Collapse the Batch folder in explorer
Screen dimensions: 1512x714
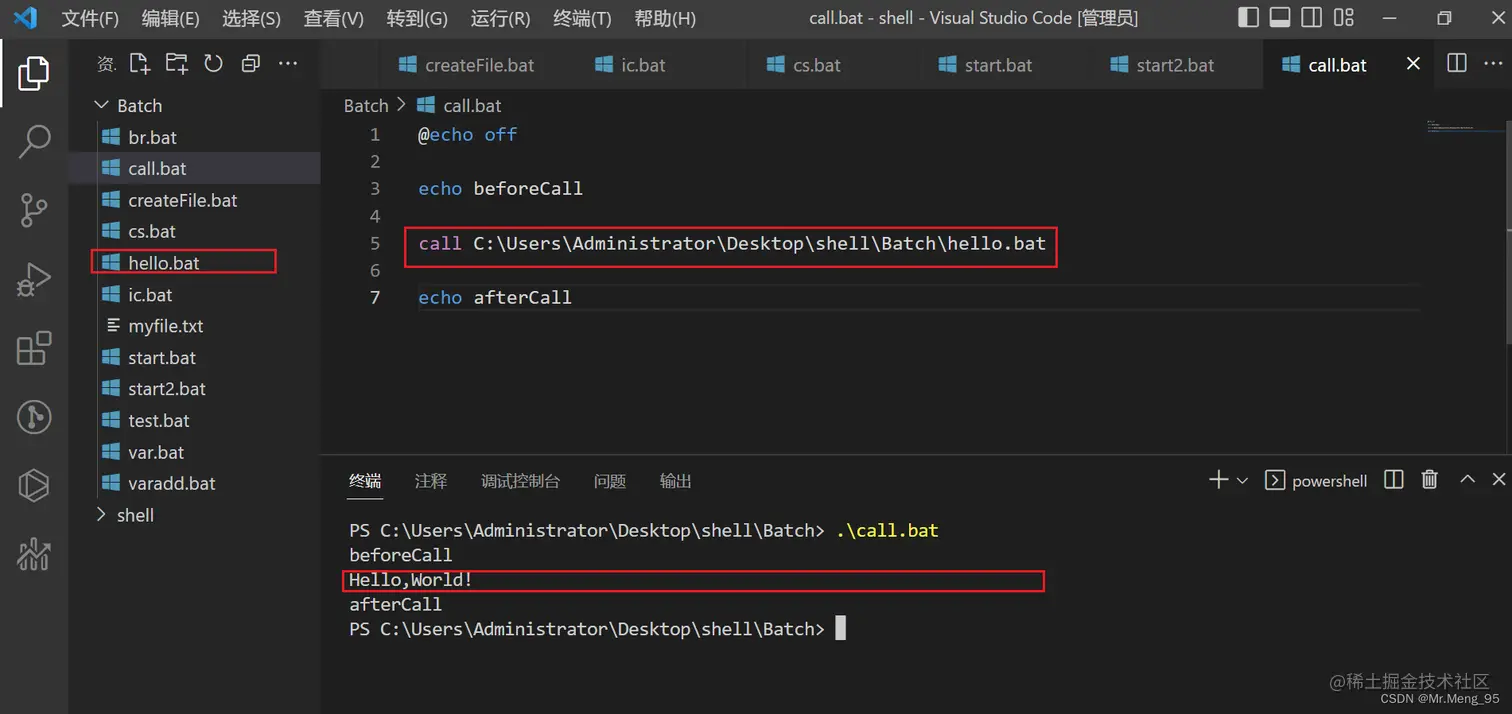pos(101,105)
